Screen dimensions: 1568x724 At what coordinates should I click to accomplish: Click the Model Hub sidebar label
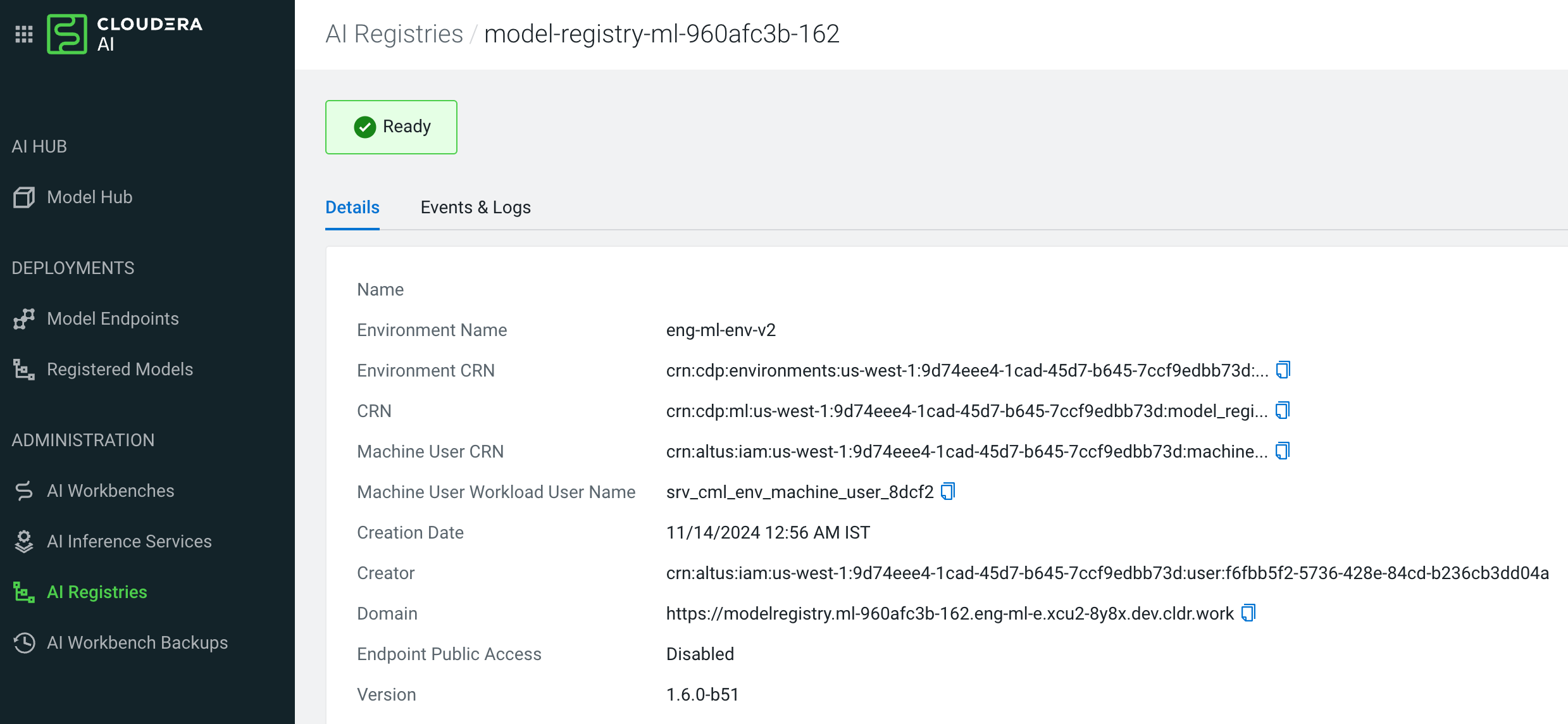pos(89,197)
